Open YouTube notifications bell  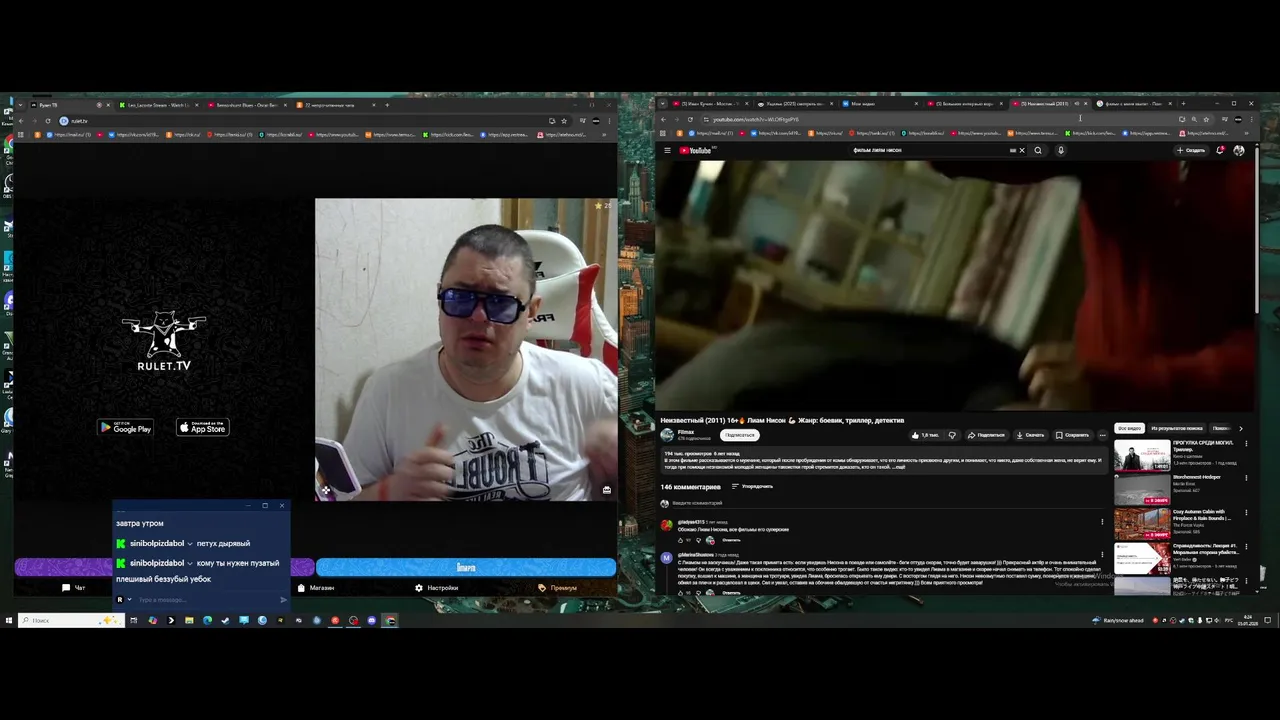(x=1220, y=151)
